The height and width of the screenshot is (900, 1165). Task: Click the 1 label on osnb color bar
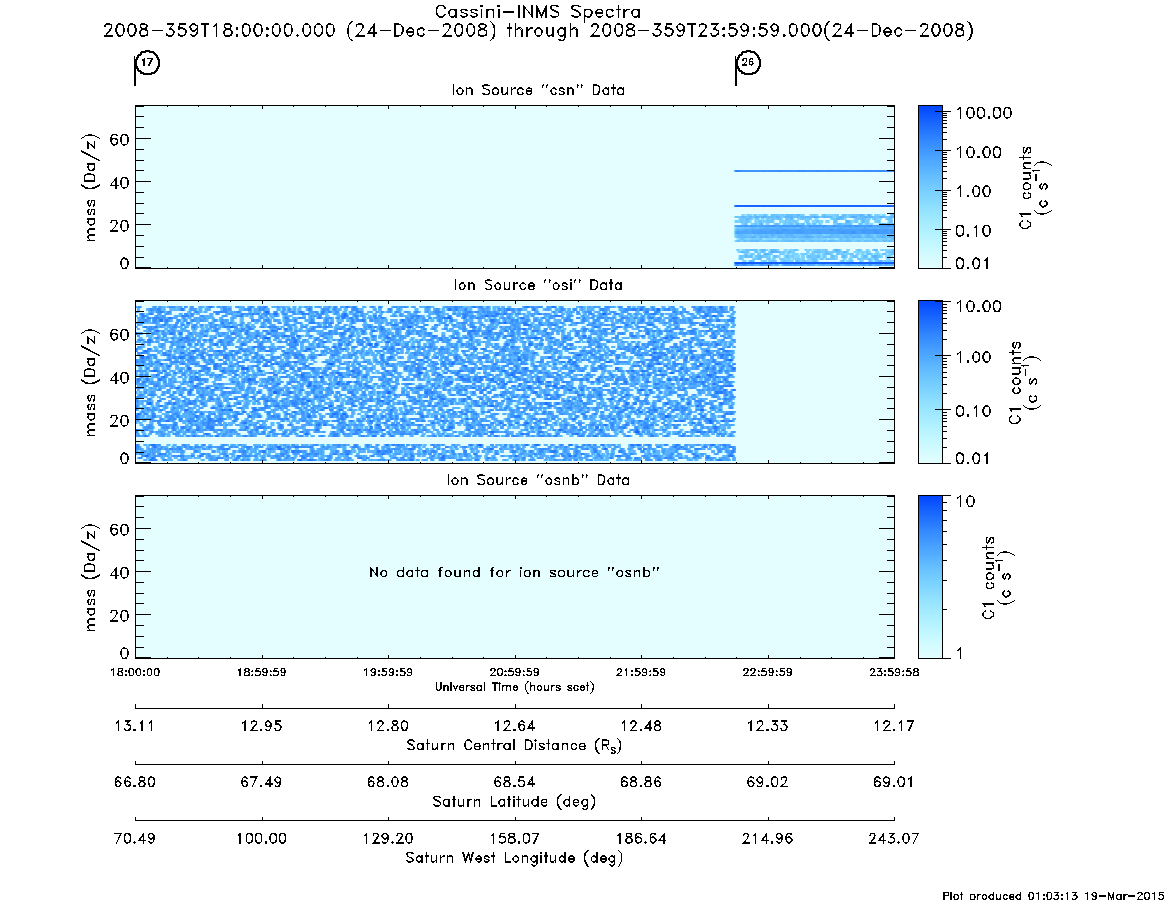pos(959,653)
